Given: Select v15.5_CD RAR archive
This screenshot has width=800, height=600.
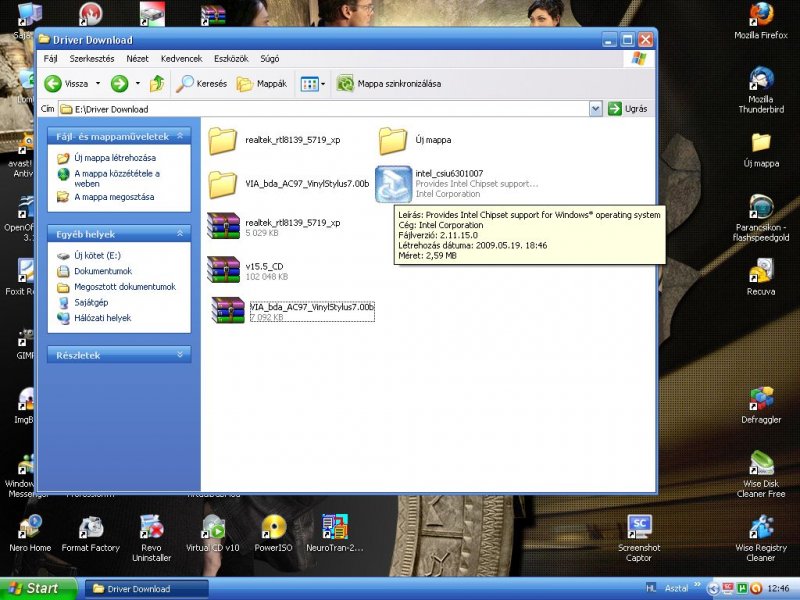Looking at the screenshot, I should tap(223, 269).
